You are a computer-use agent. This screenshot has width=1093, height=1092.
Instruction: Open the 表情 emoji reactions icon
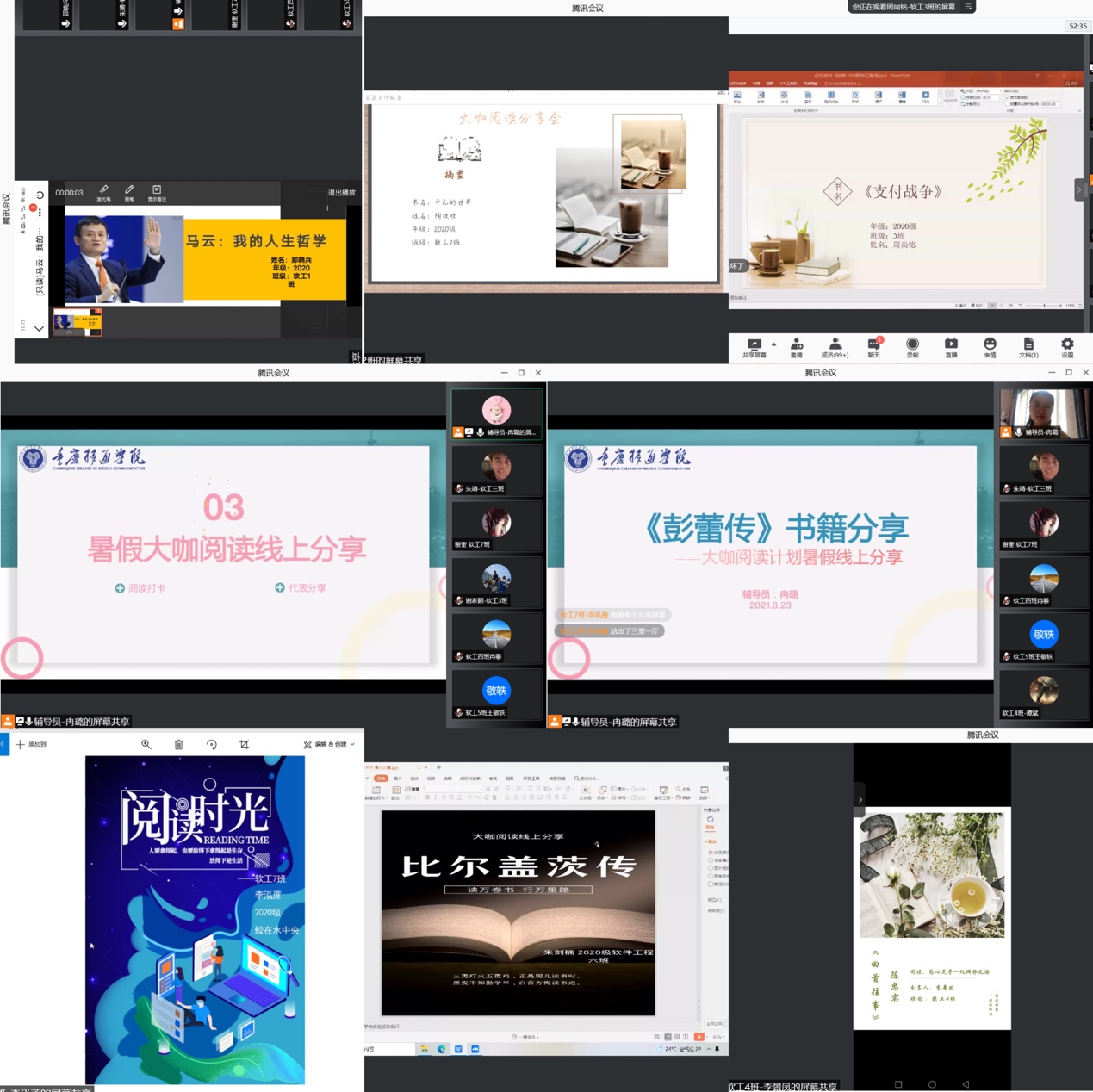click(990, 346)
